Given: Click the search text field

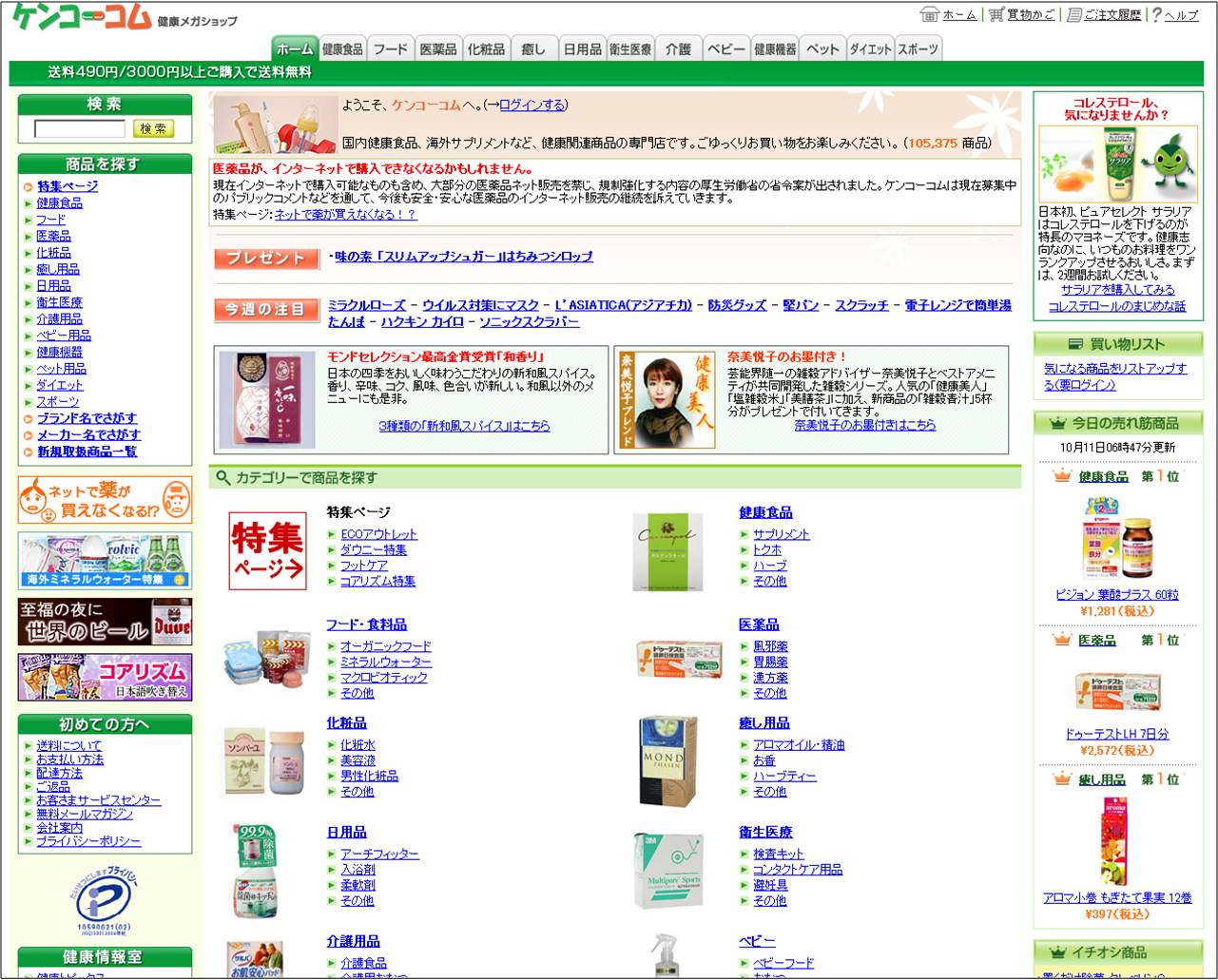Looking at the screenshot, I should 80,128.
